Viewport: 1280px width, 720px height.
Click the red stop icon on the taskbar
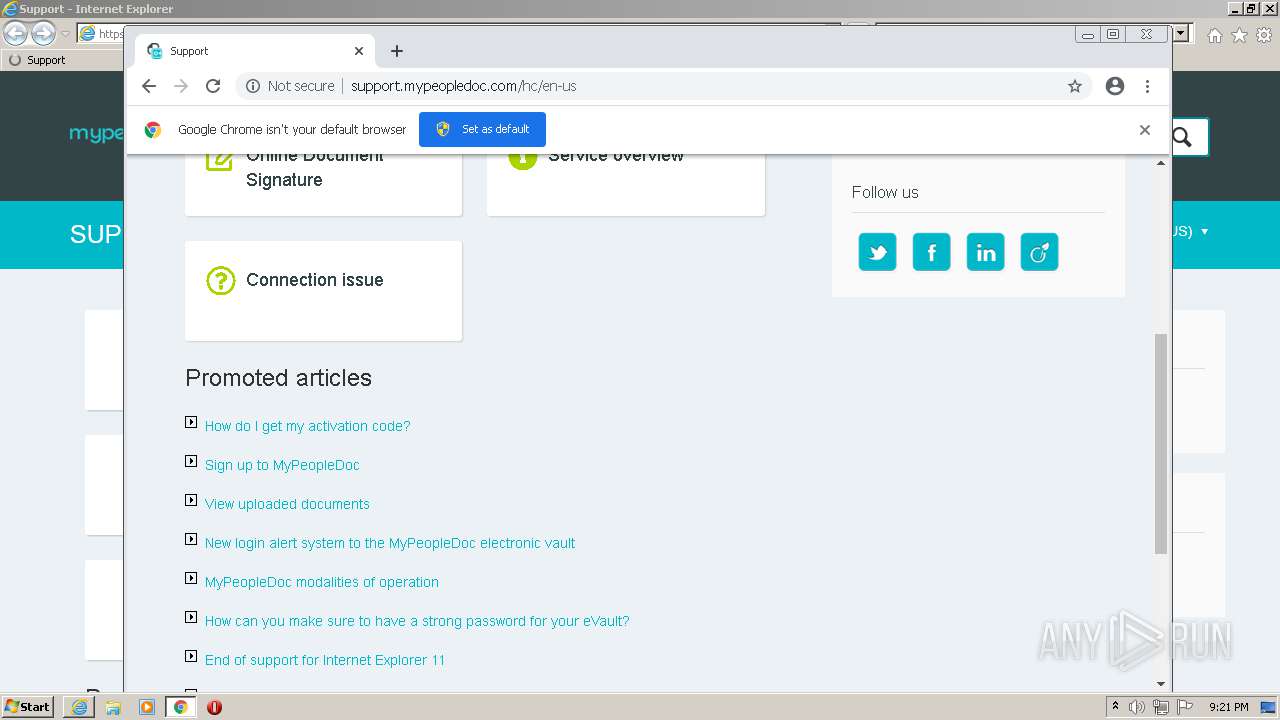(x=214, y=707)
